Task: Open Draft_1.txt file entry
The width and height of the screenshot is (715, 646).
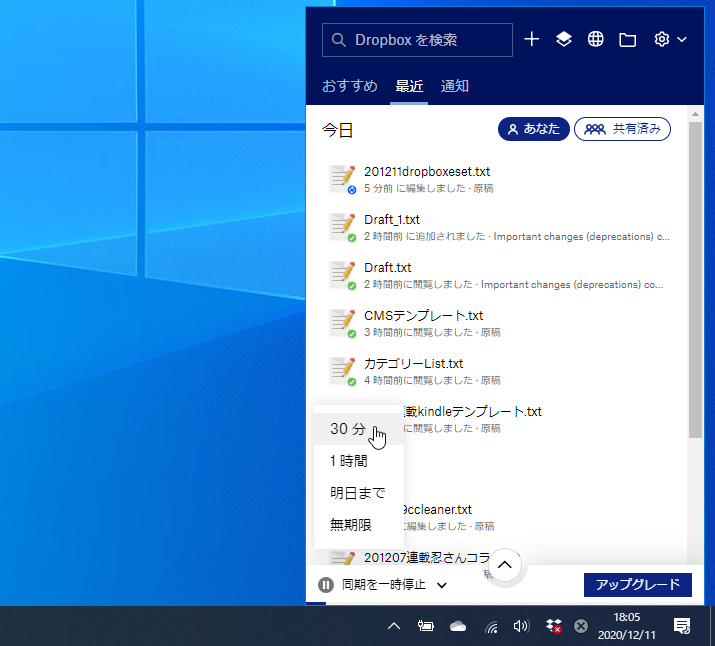Action: tap(499, 227)
